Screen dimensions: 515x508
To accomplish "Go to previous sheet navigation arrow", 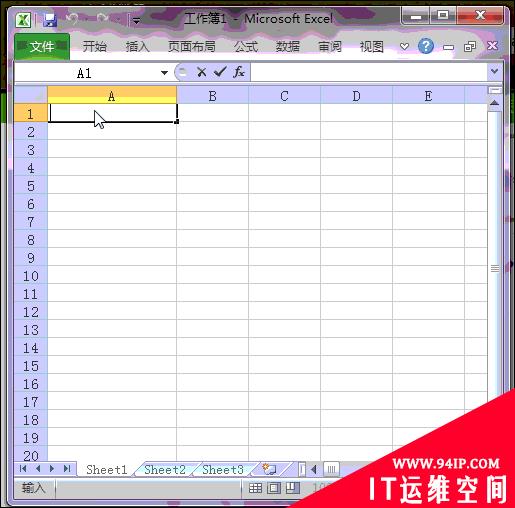I will tap(38, 469).
